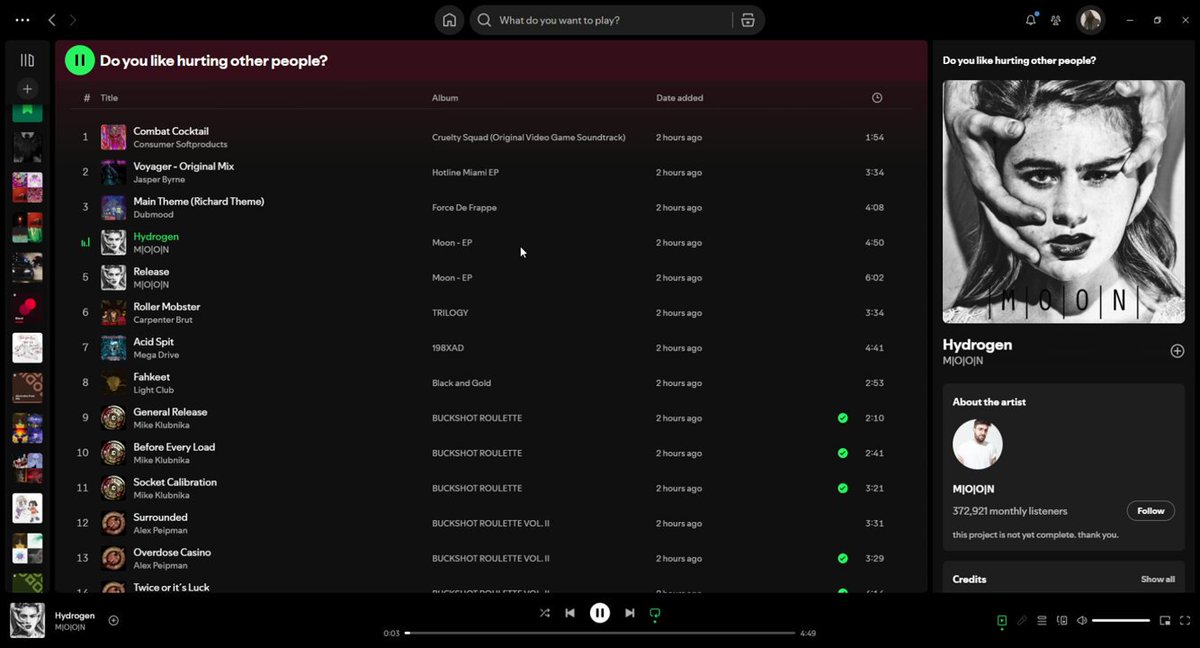
Task: Open the Queue icon
Action: [x=1042, y=621]
